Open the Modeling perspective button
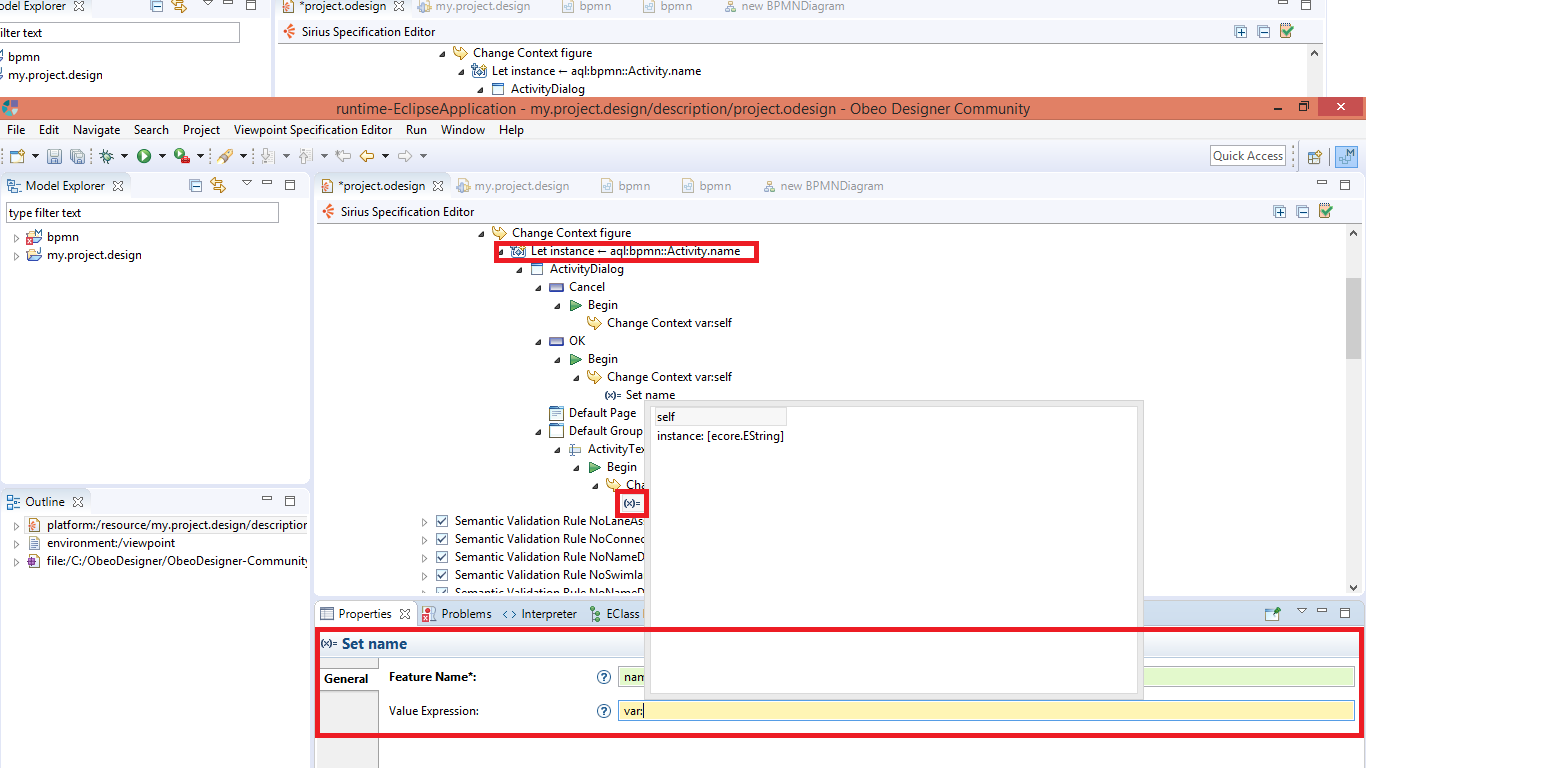The width and height of the screenshot is (1548, 768). click(1346, 156)
